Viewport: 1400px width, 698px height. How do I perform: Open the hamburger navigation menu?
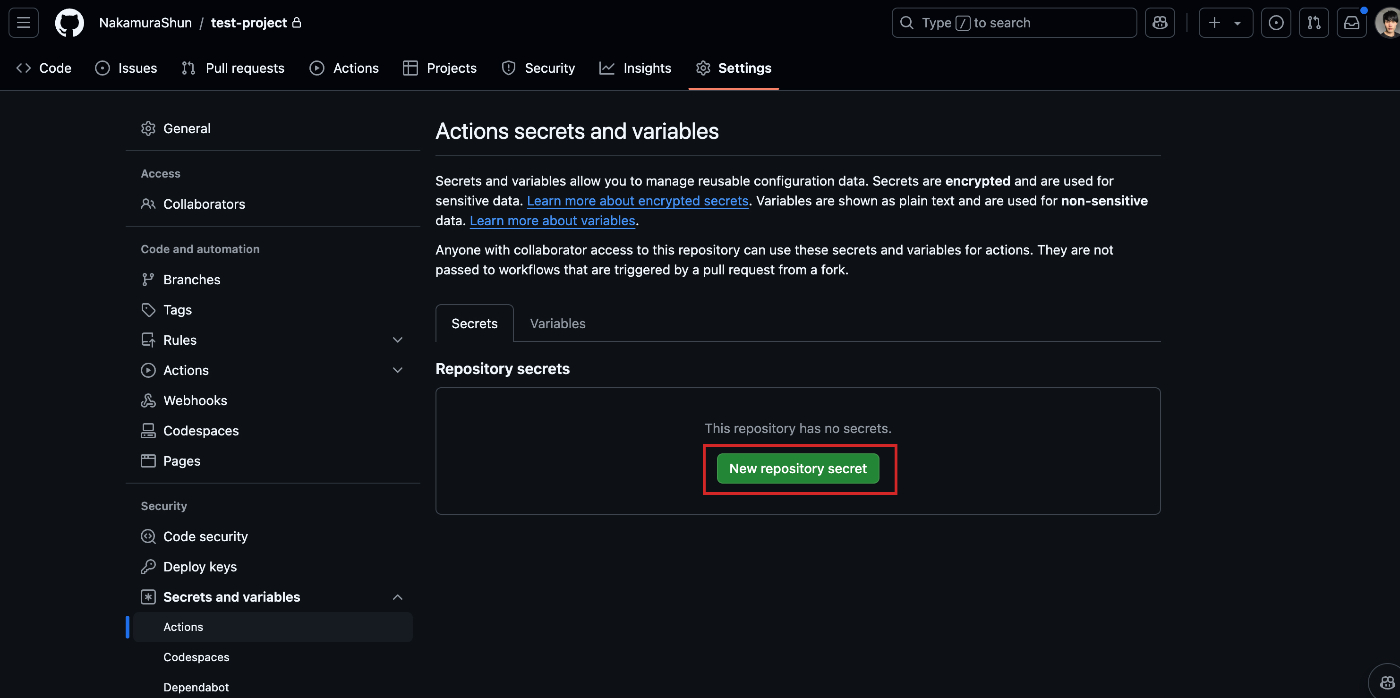pyautogui.click(x=23, y=22)
